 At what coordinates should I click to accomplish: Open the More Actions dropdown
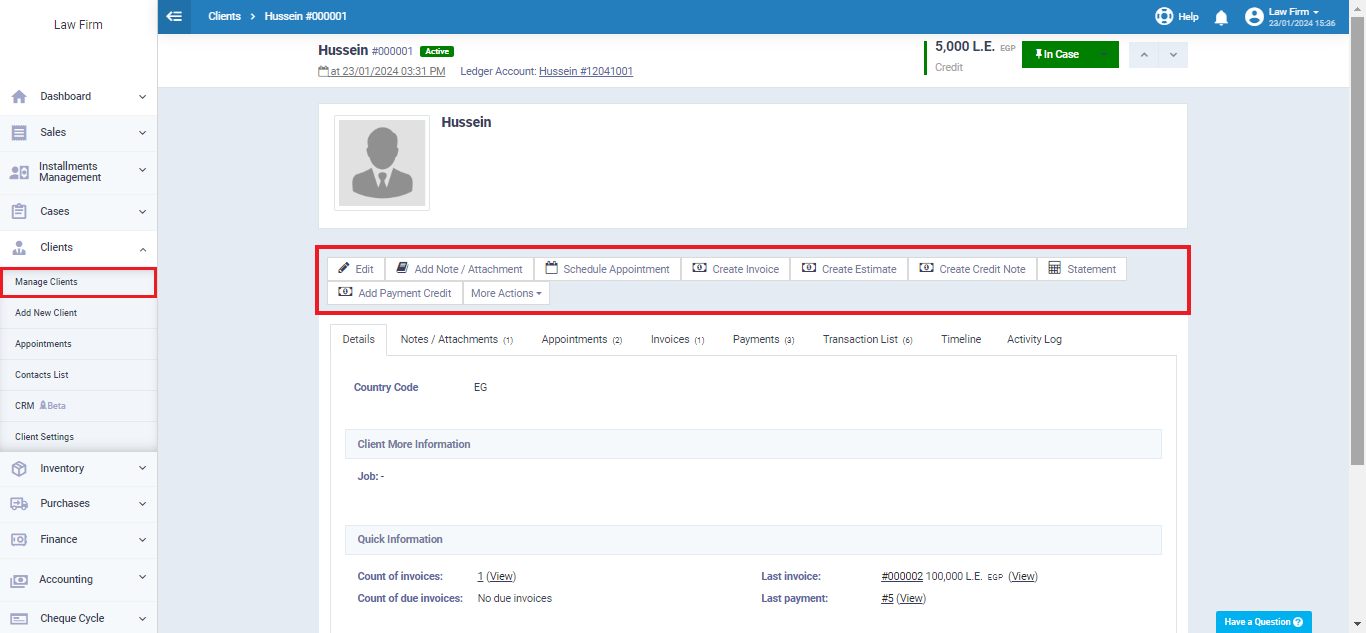pos(506,293)
